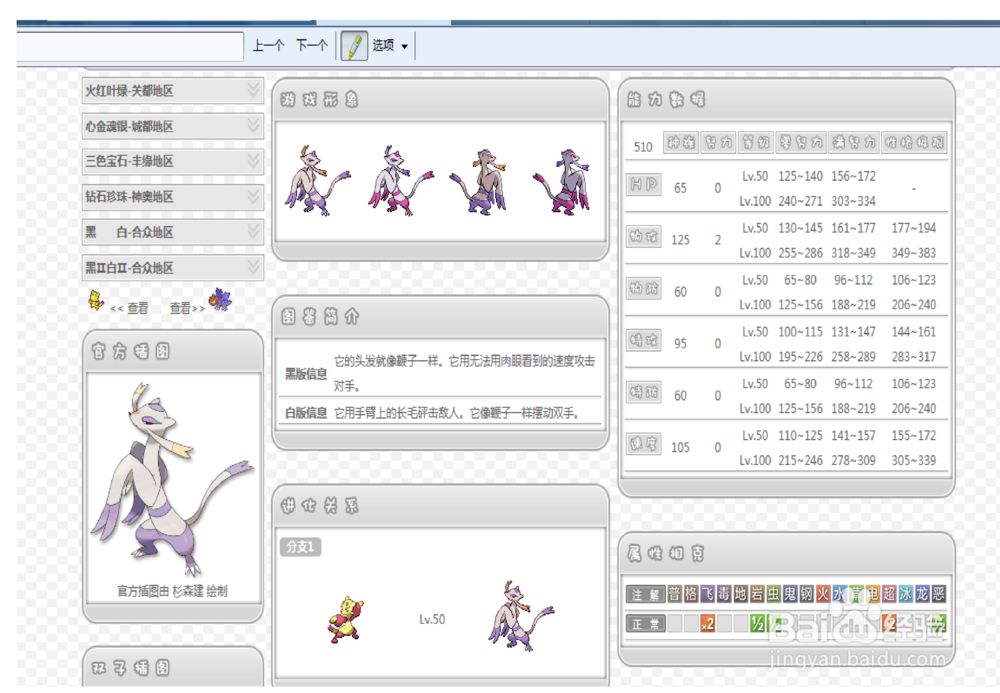Click the 速度 stat label

tap(643, 444)
